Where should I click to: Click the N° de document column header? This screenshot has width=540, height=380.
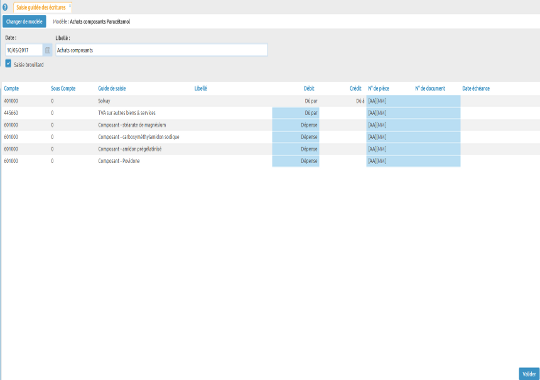point(430,89)
